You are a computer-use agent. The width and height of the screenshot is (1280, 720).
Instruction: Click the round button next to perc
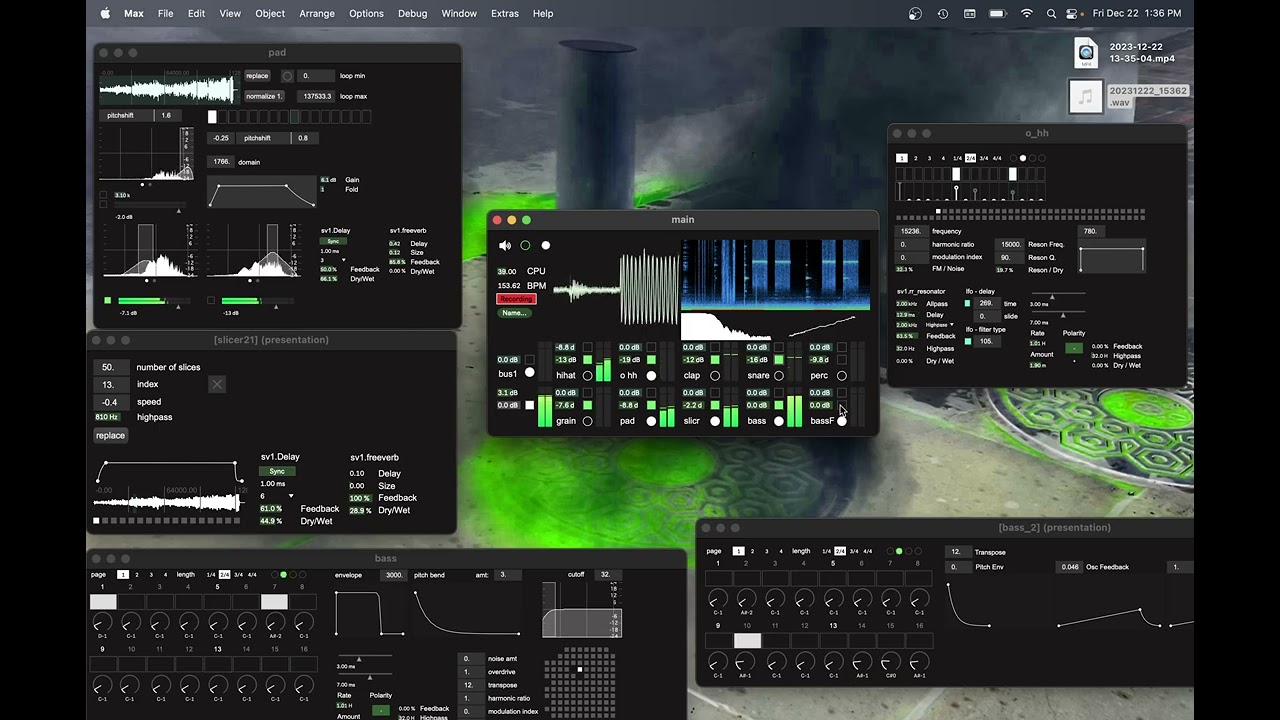pyautogui.click(x=842, y=376)
